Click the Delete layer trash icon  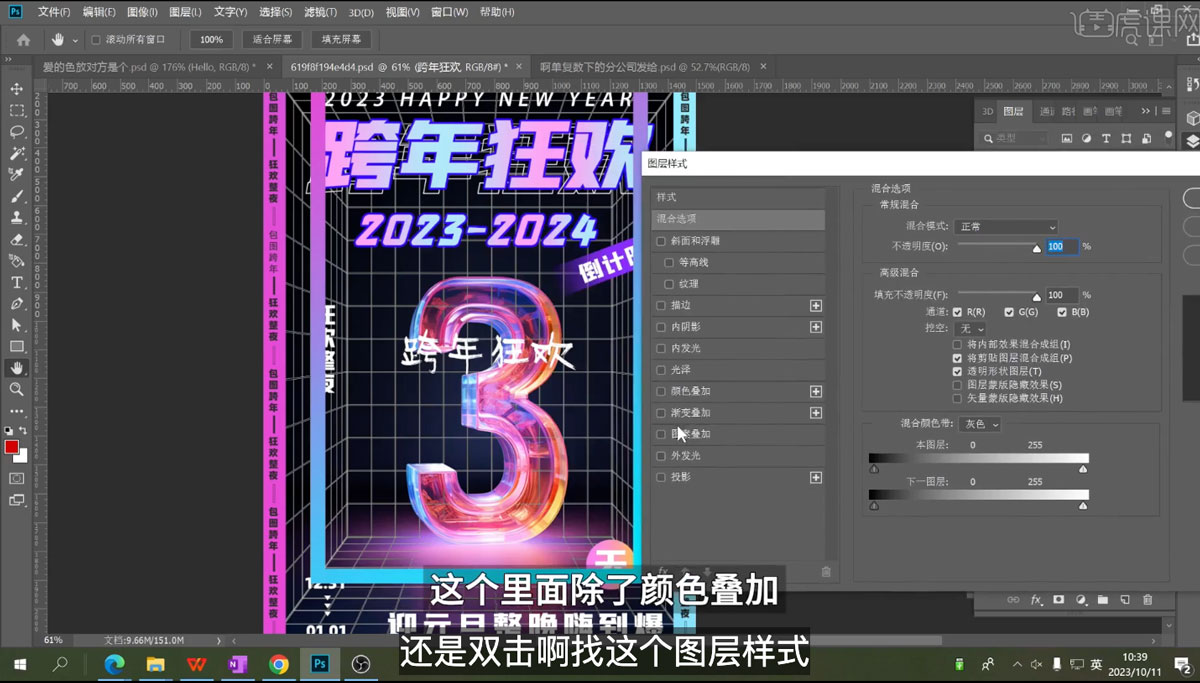1148,600
